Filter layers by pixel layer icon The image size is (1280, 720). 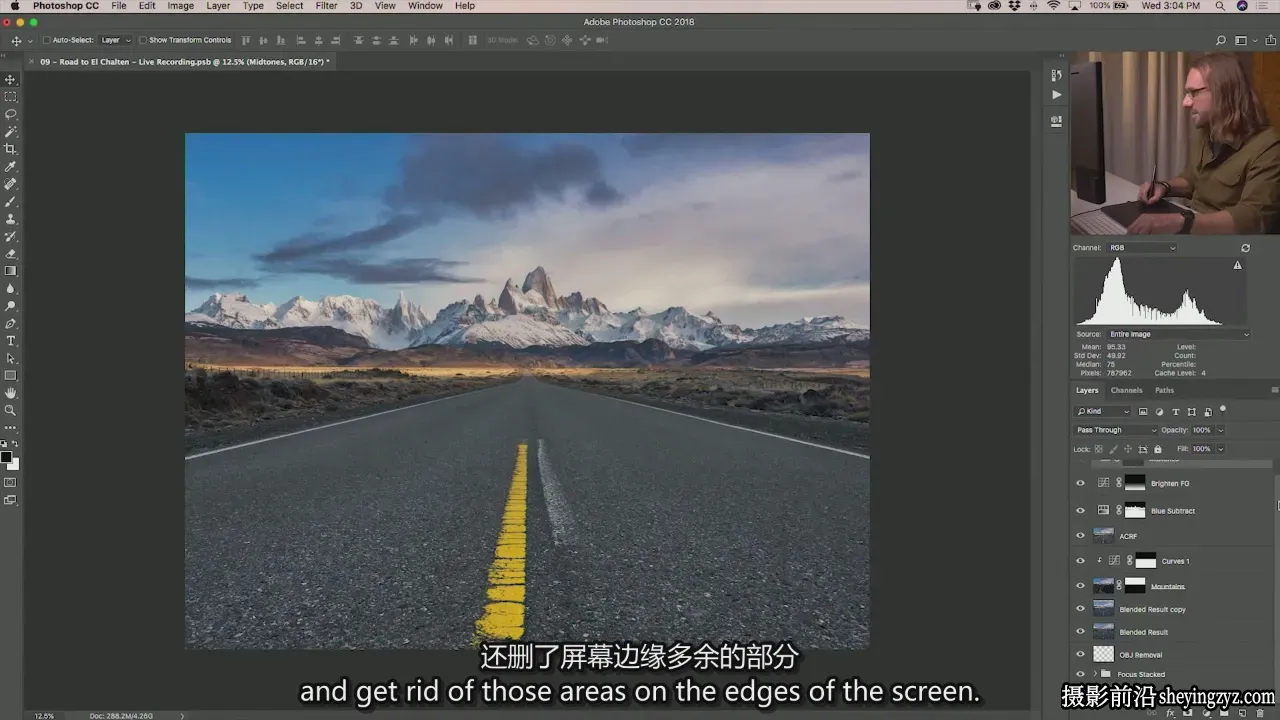click(x=1143, y=411)
